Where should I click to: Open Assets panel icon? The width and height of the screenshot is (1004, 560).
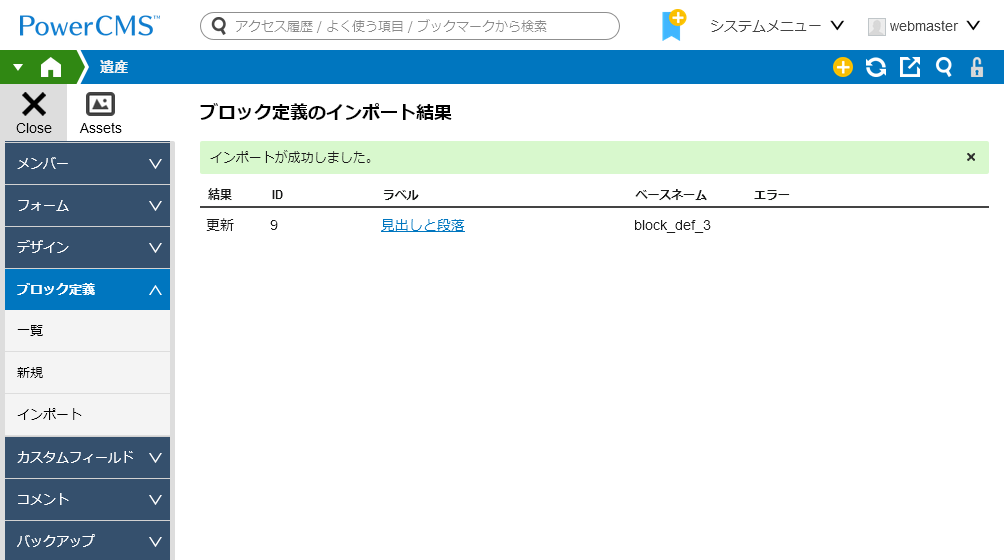(x=101, y=113)
